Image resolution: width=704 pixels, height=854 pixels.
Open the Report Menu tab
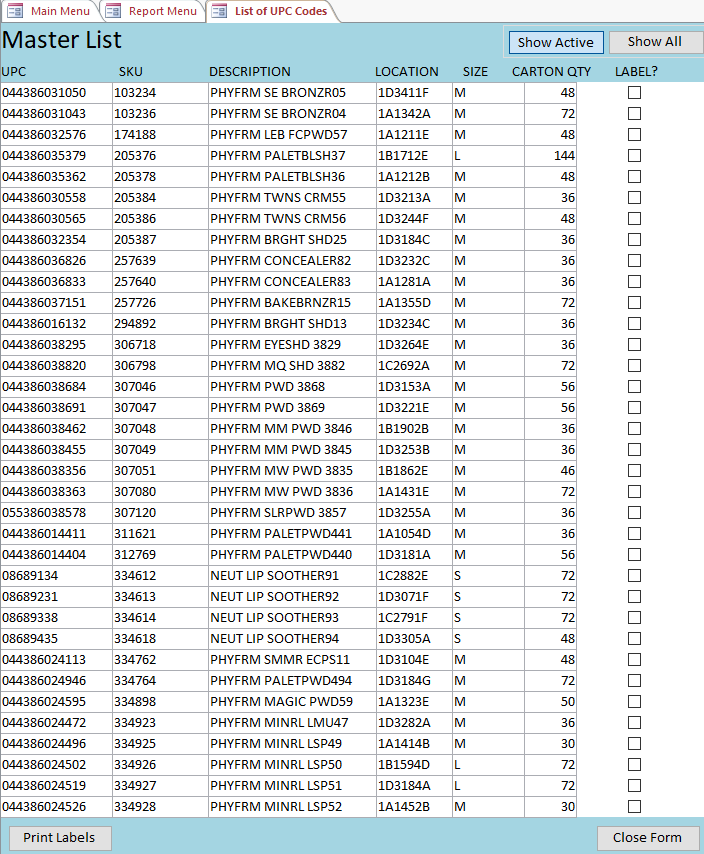coord(162,11)
